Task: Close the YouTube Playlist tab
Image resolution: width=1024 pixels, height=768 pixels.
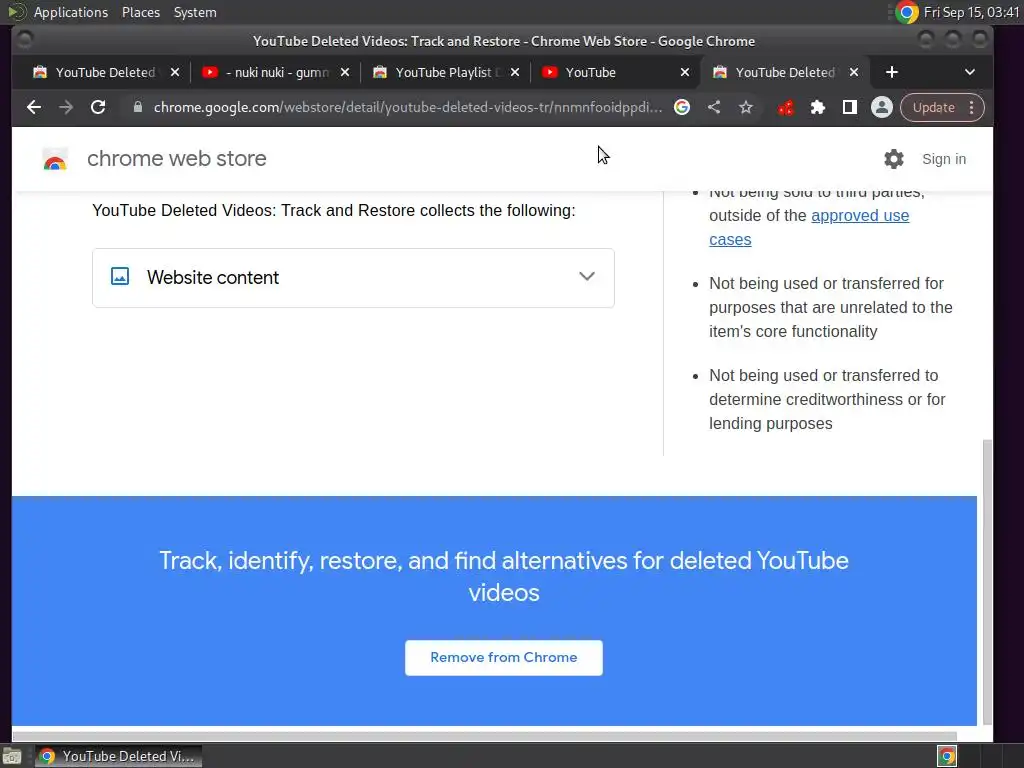Action: [x=515, y=72]
